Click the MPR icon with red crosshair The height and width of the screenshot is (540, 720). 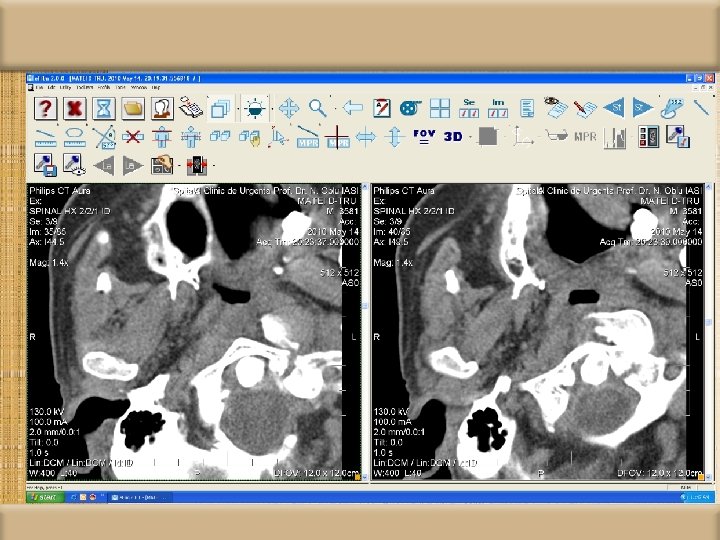337,137
